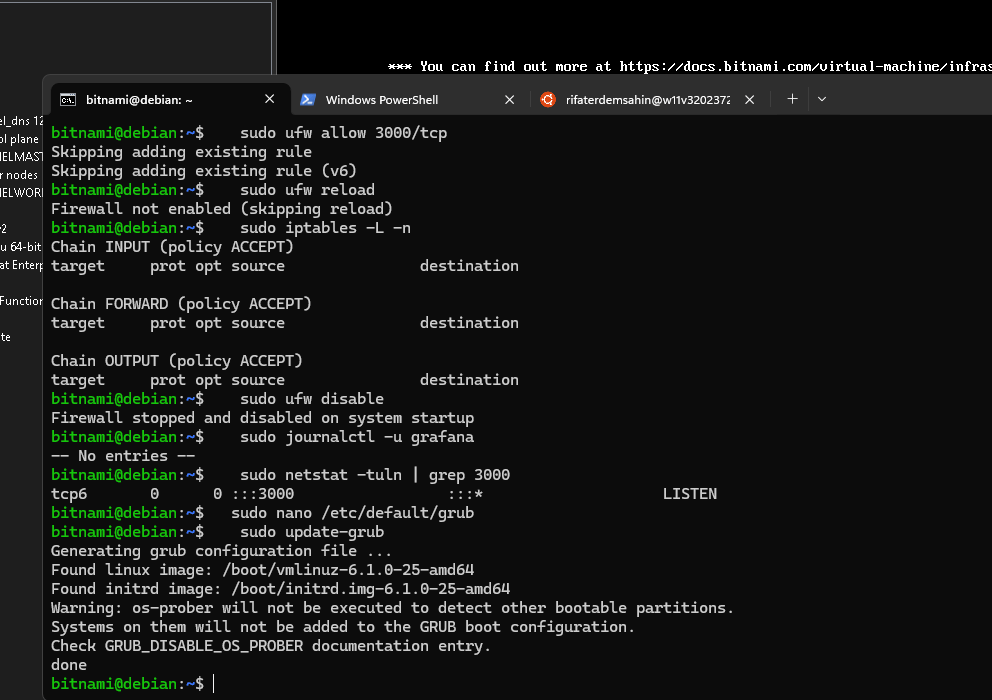Expand the new tab profile dropdown chevron
The width and height of the screenshot is (992, 700).
tap(822, 99)
